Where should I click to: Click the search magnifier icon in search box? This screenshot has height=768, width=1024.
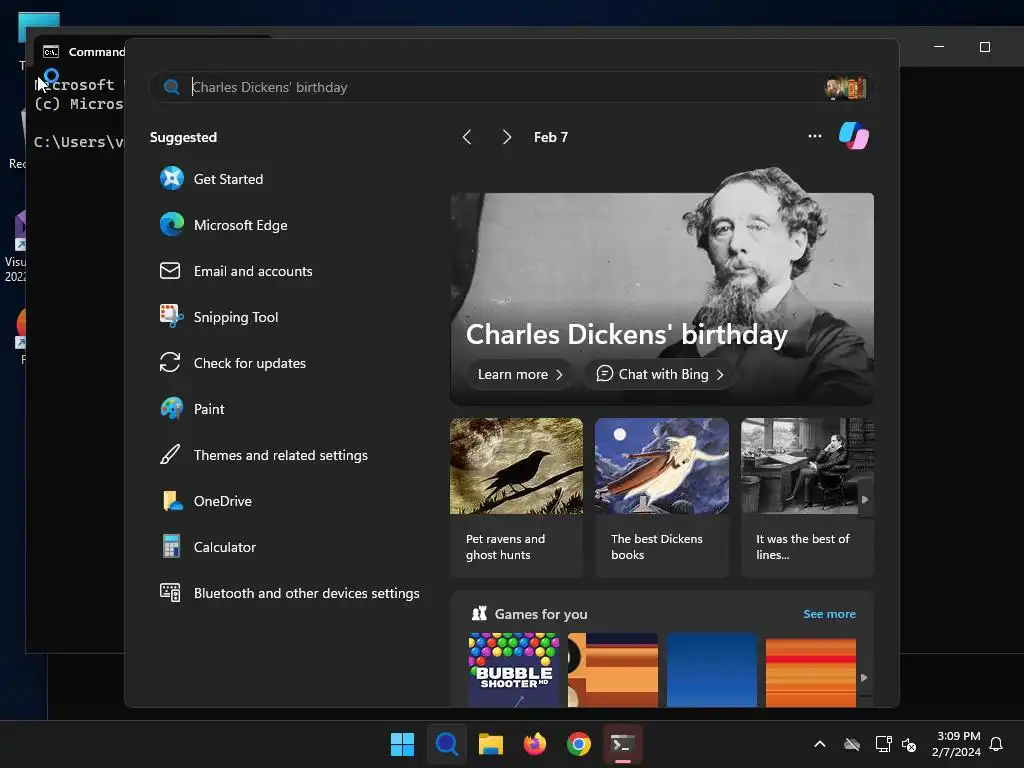pyautogui.click(x=172, y=87)
